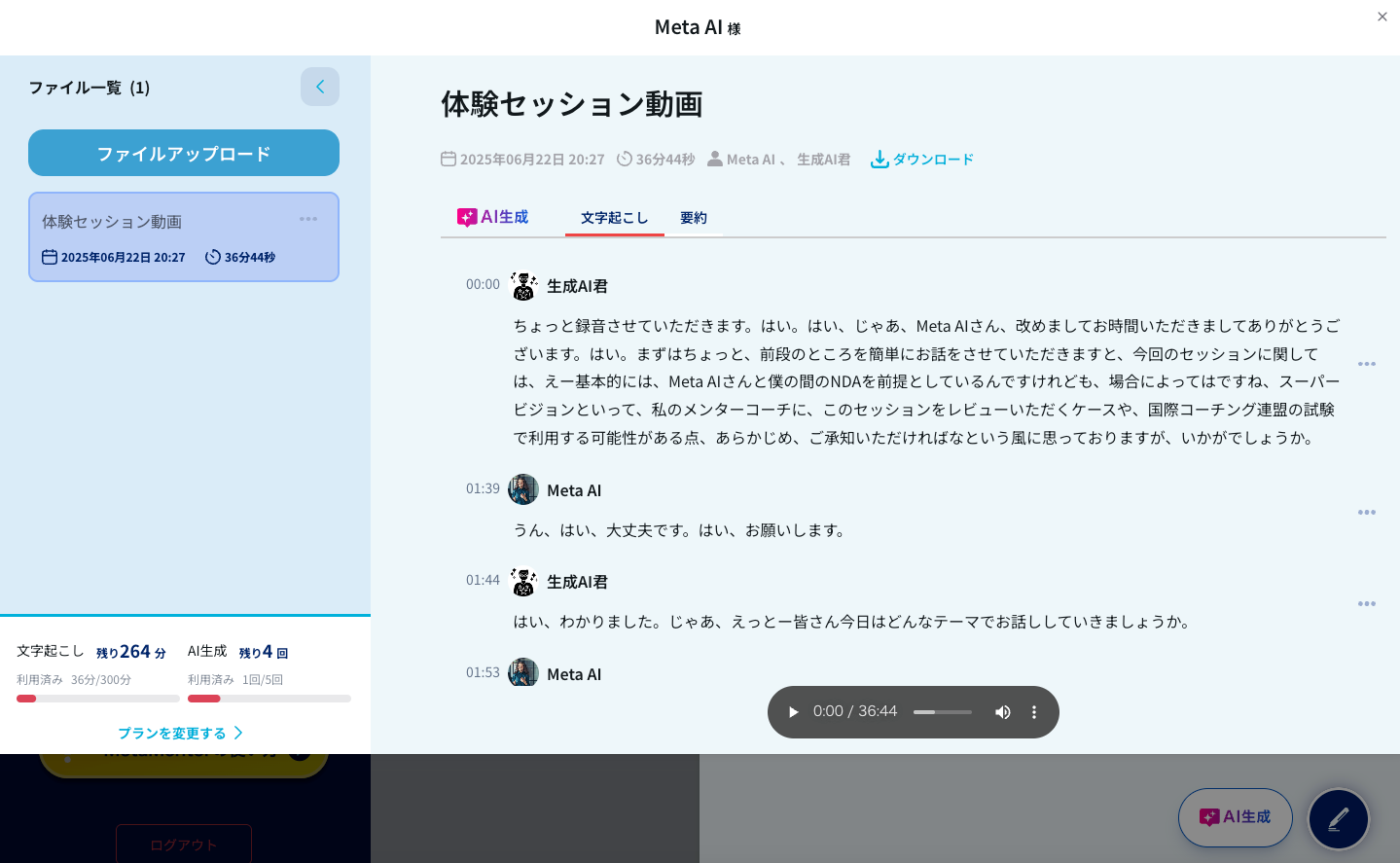1400x863 pixels.
Task: Click the floating AI生成 button at bottom
Action: coord(1236,817)
